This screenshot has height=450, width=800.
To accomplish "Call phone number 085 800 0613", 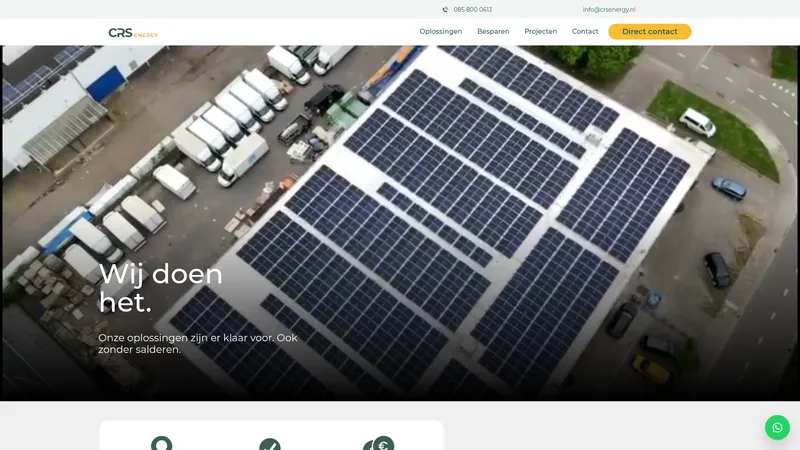I will pos(472,10).
